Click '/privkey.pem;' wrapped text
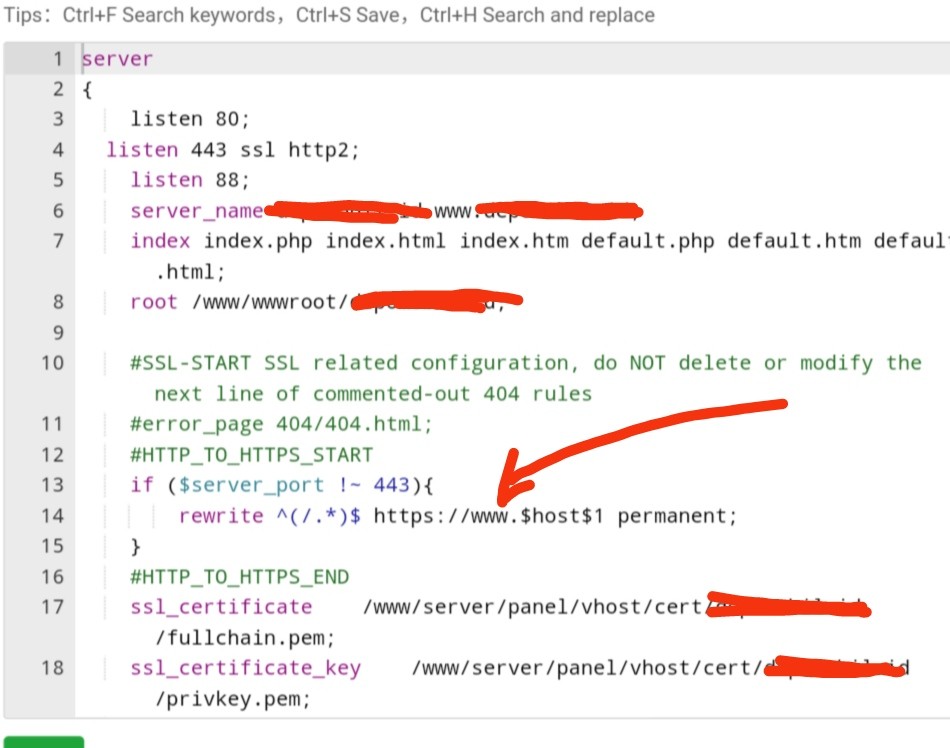 click(x=233, y=699)
